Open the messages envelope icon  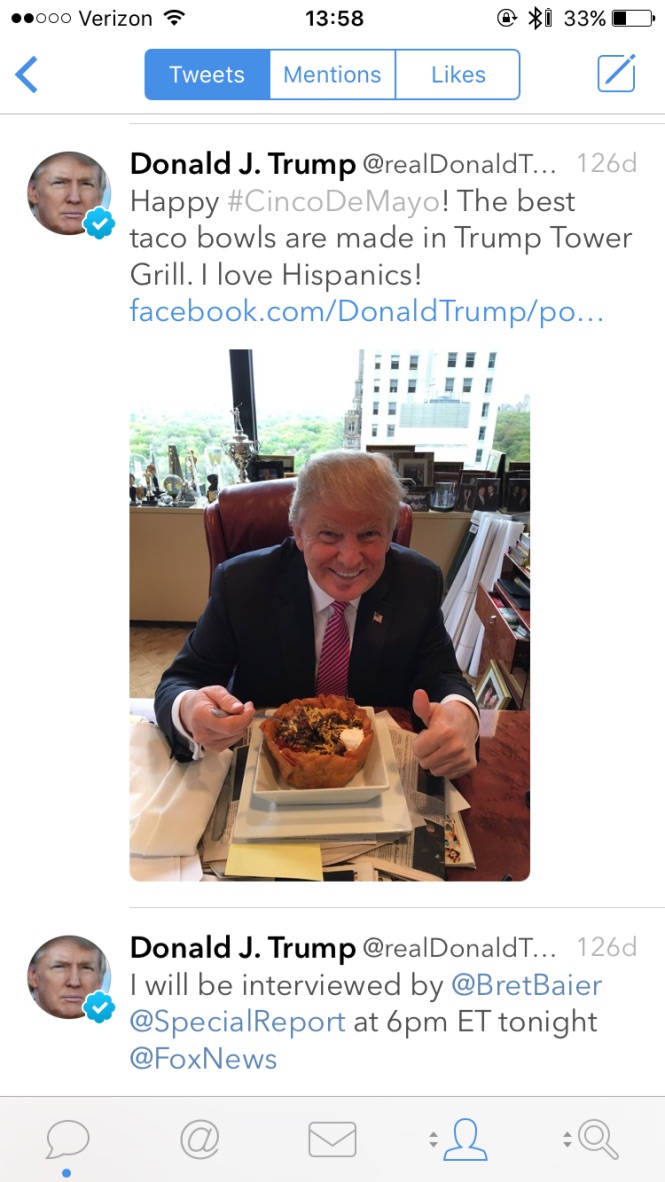pos(332,1139)
